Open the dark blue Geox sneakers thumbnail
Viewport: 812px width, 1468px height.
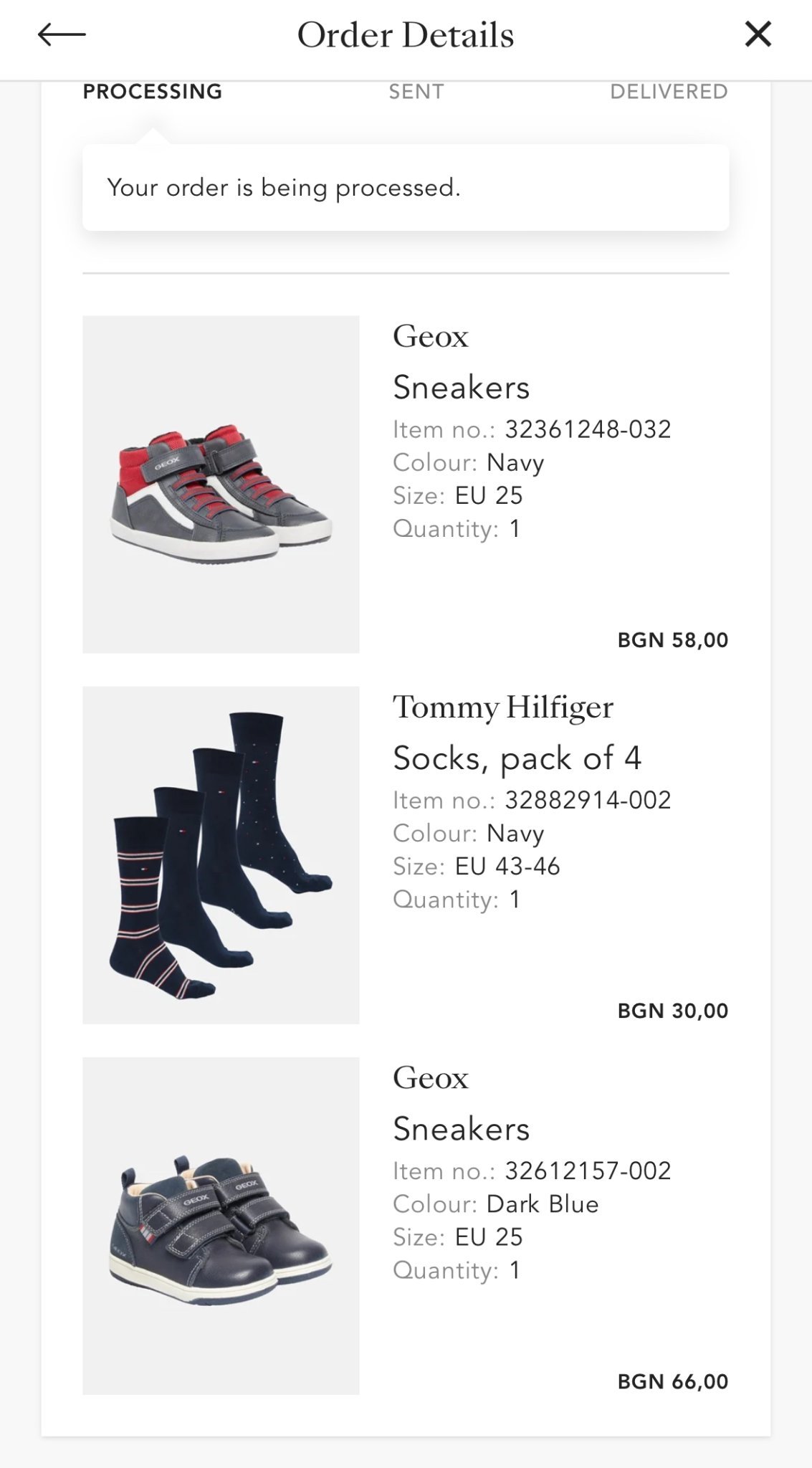click(221, 1226)
